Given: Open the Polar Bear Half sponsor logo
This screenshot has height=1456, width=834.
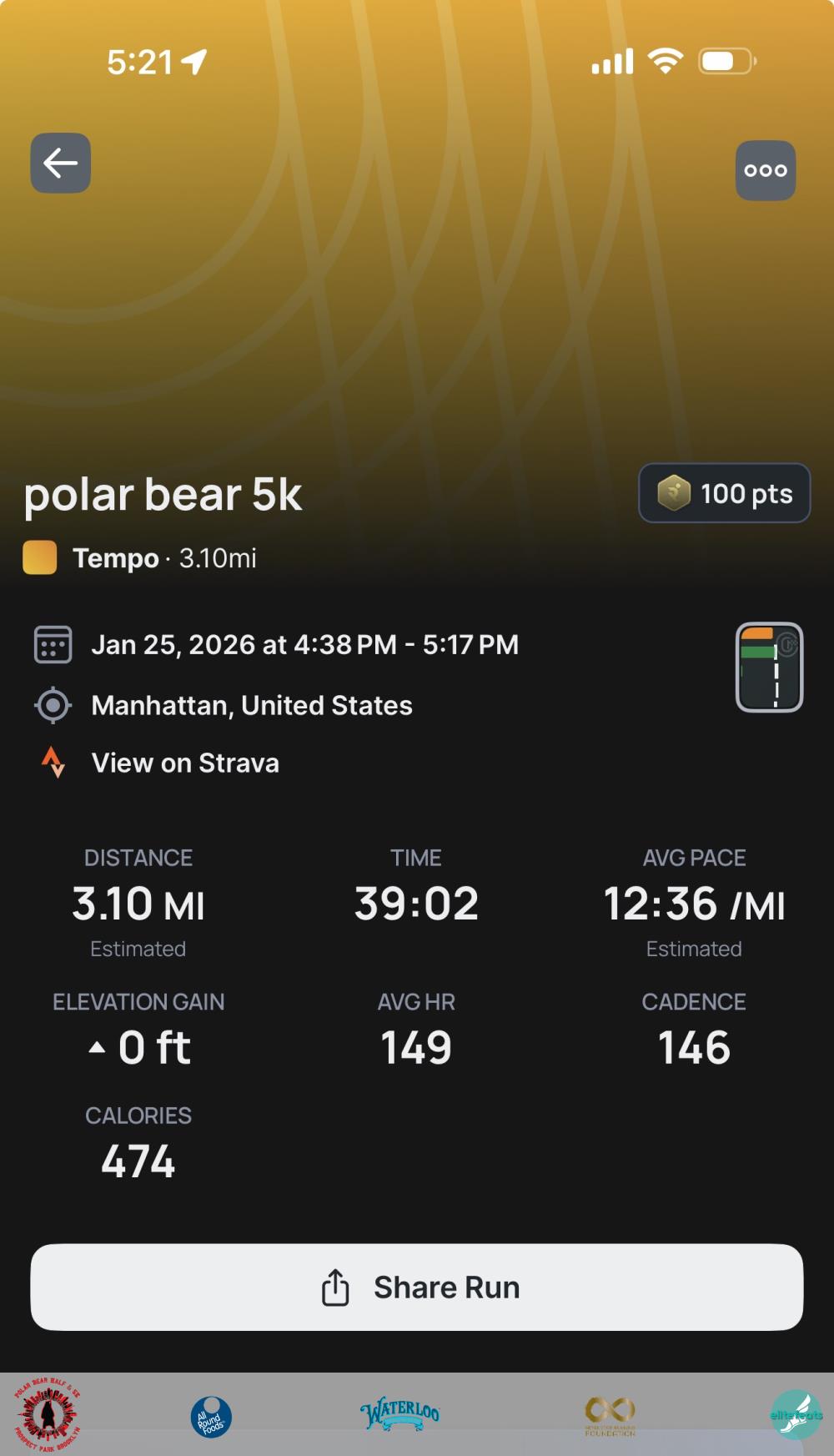Looking at the screenshot, I should (x=48, y=1414).
